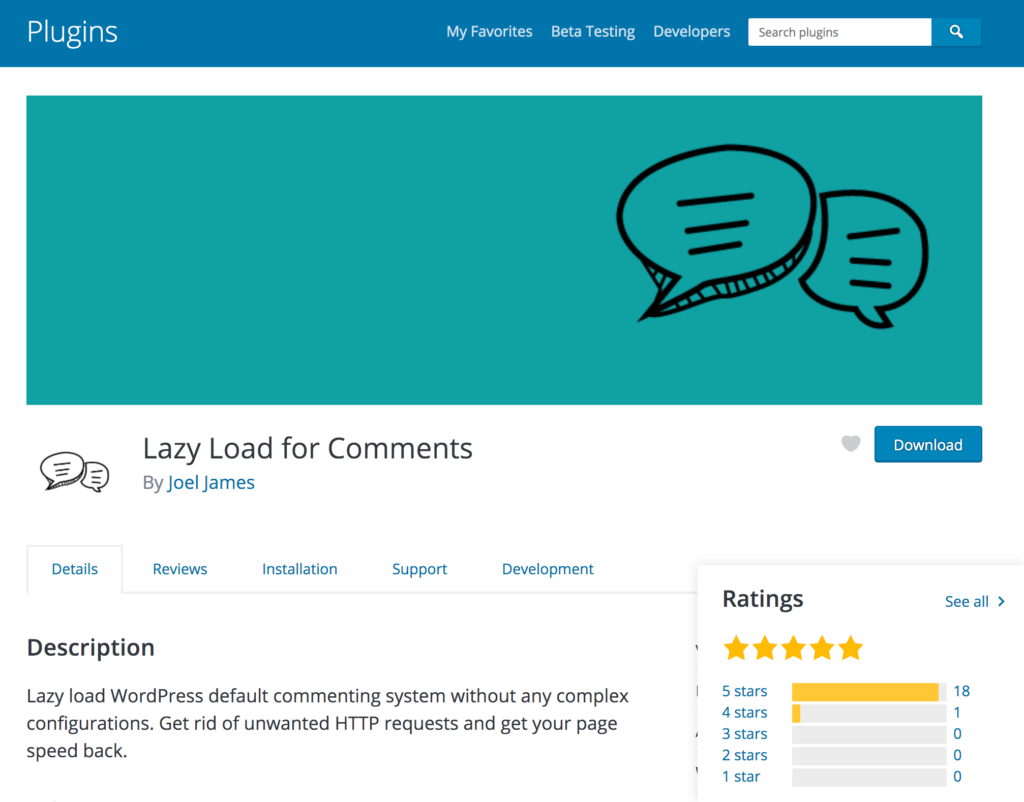Open the Development tab
The height and width of the screenshot is (802, 1024).
coord(547,569)
